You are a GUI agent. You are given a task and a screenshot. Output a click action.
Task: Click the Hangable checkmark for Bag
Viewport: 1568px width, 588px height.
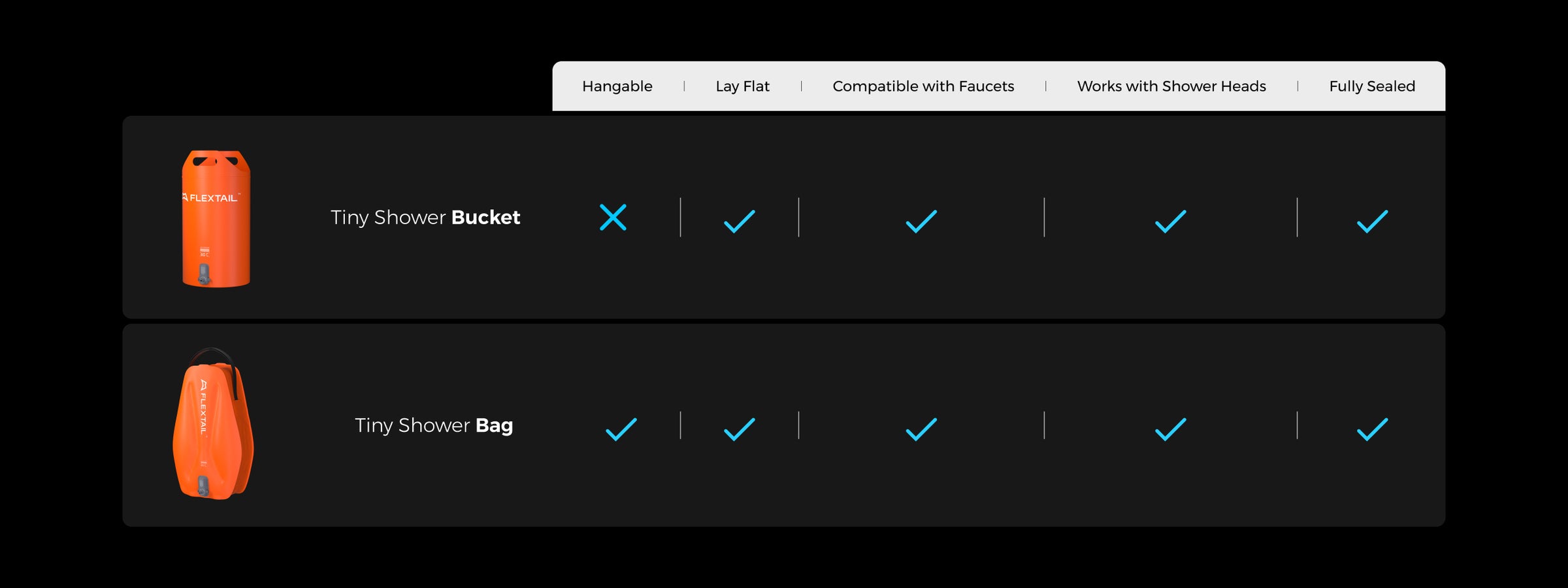pos(621,429)
